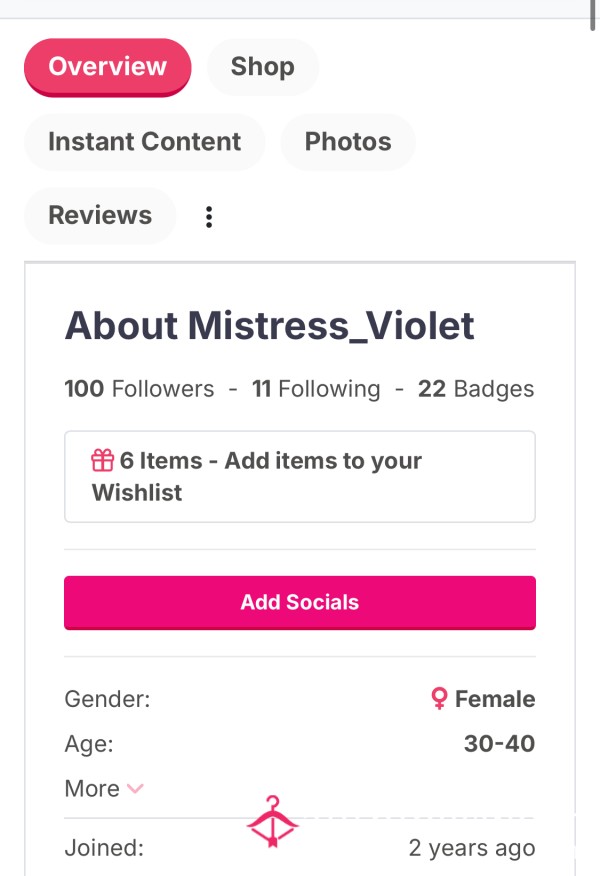Expand the More profile details chevron
Screen dimensions: 600x876
point(135,789)
